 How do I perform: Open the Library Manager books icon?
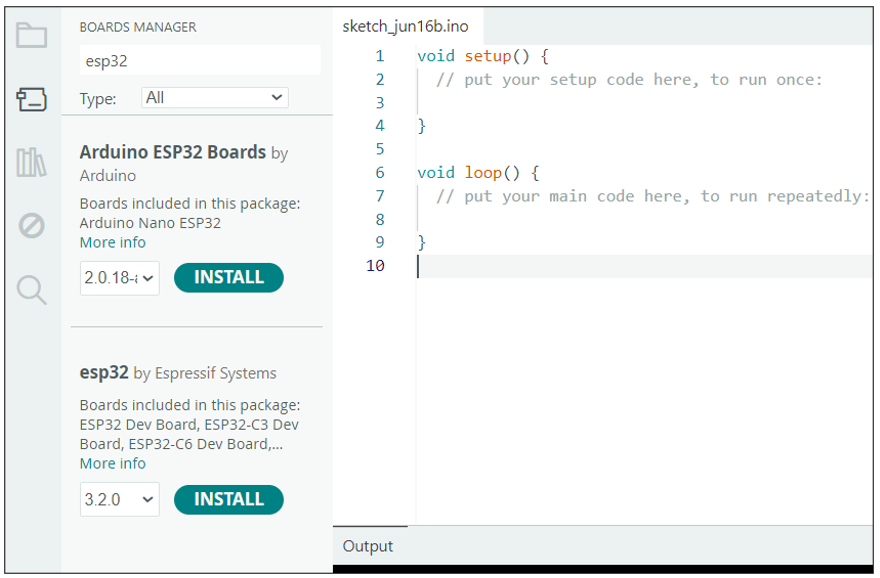(31, 163)
